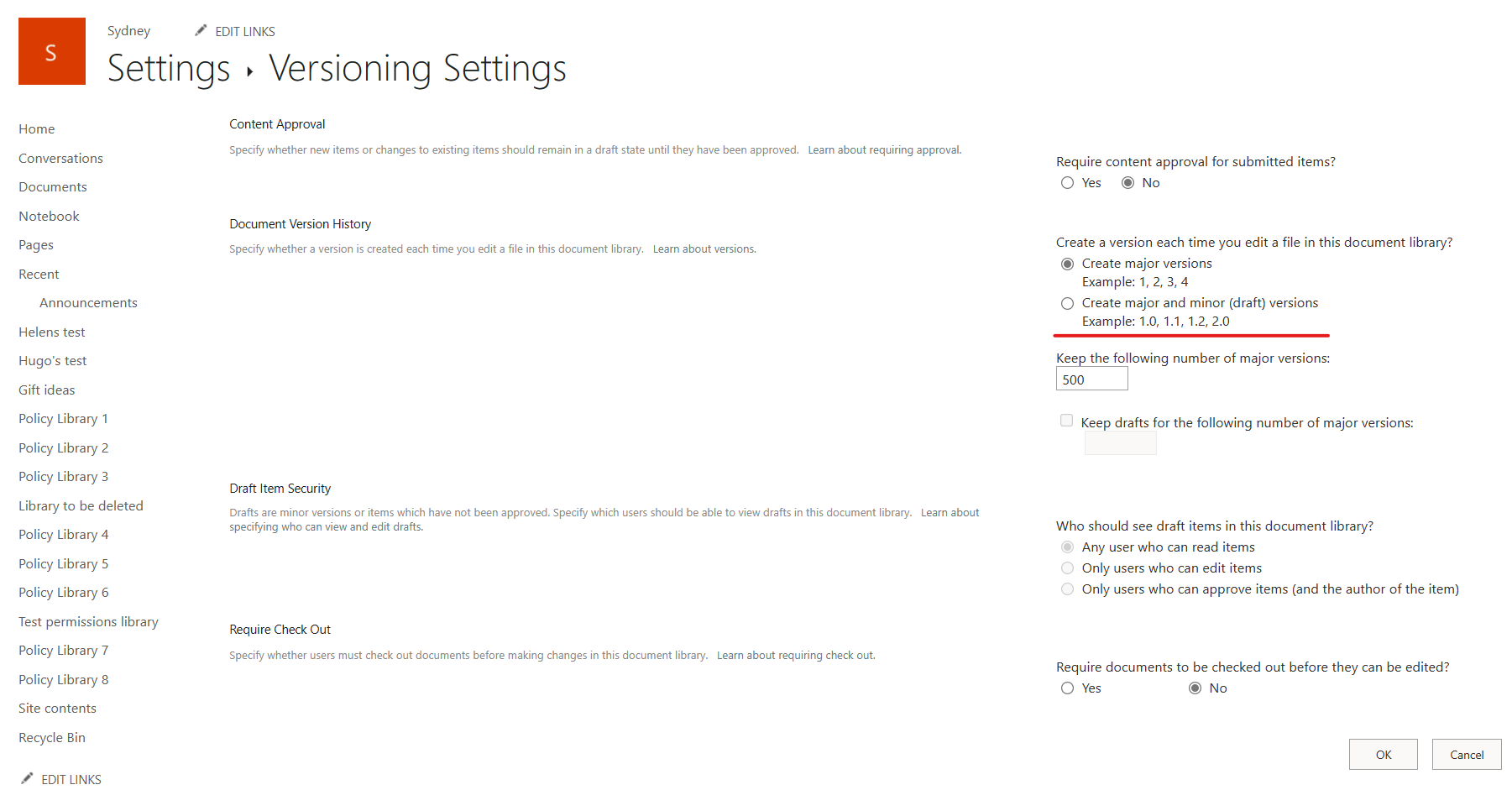1512x790 pixels.
Task: Click the OK button
Action: point(1383,754)
